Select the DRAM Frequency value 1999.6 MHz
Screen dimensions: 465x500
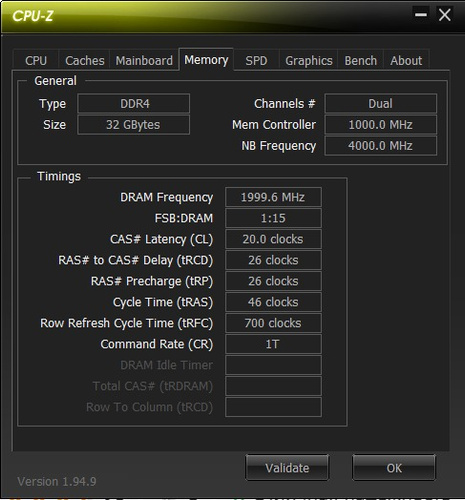273,197
